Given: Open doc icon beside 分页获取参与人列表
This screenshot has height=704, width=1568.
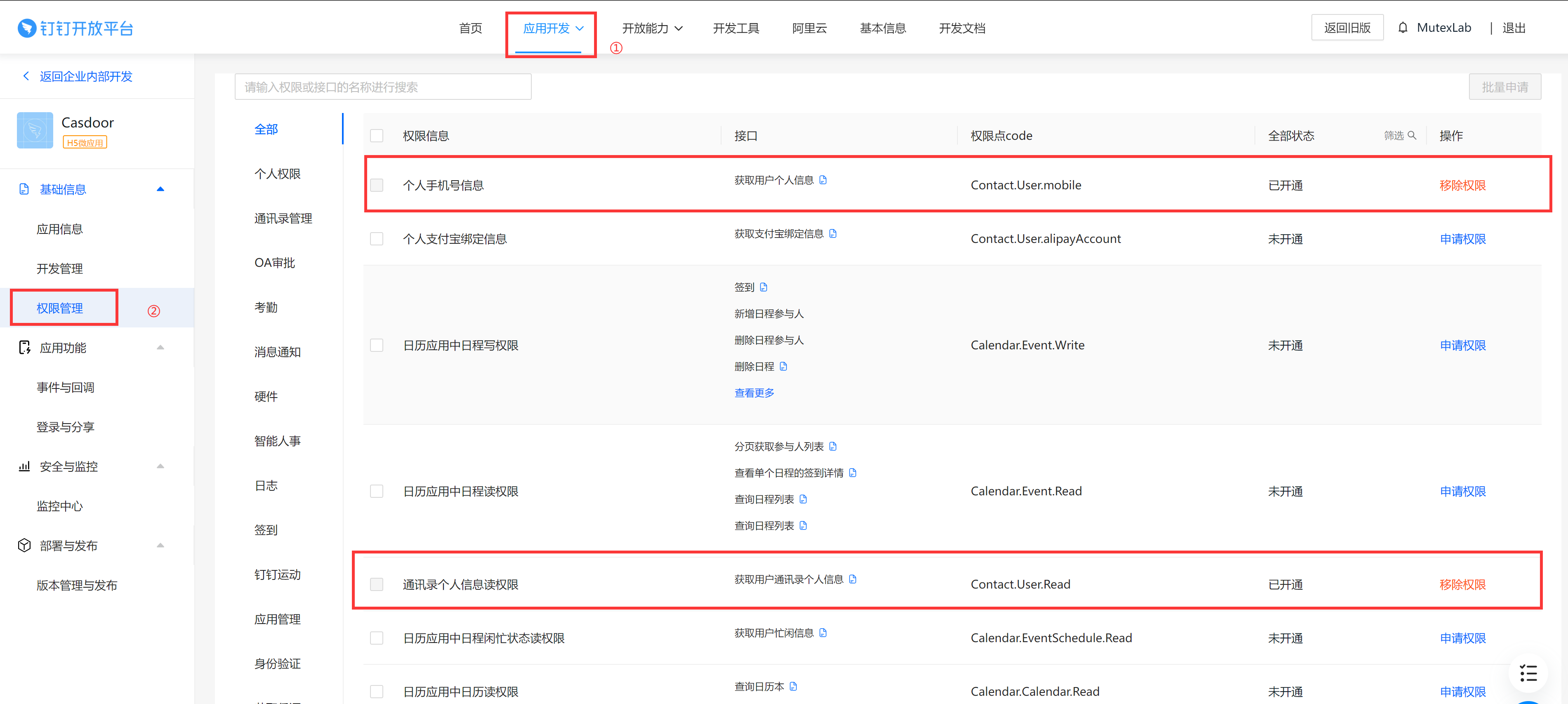Looking at the screenshot, I should click(x=833, y=447).
